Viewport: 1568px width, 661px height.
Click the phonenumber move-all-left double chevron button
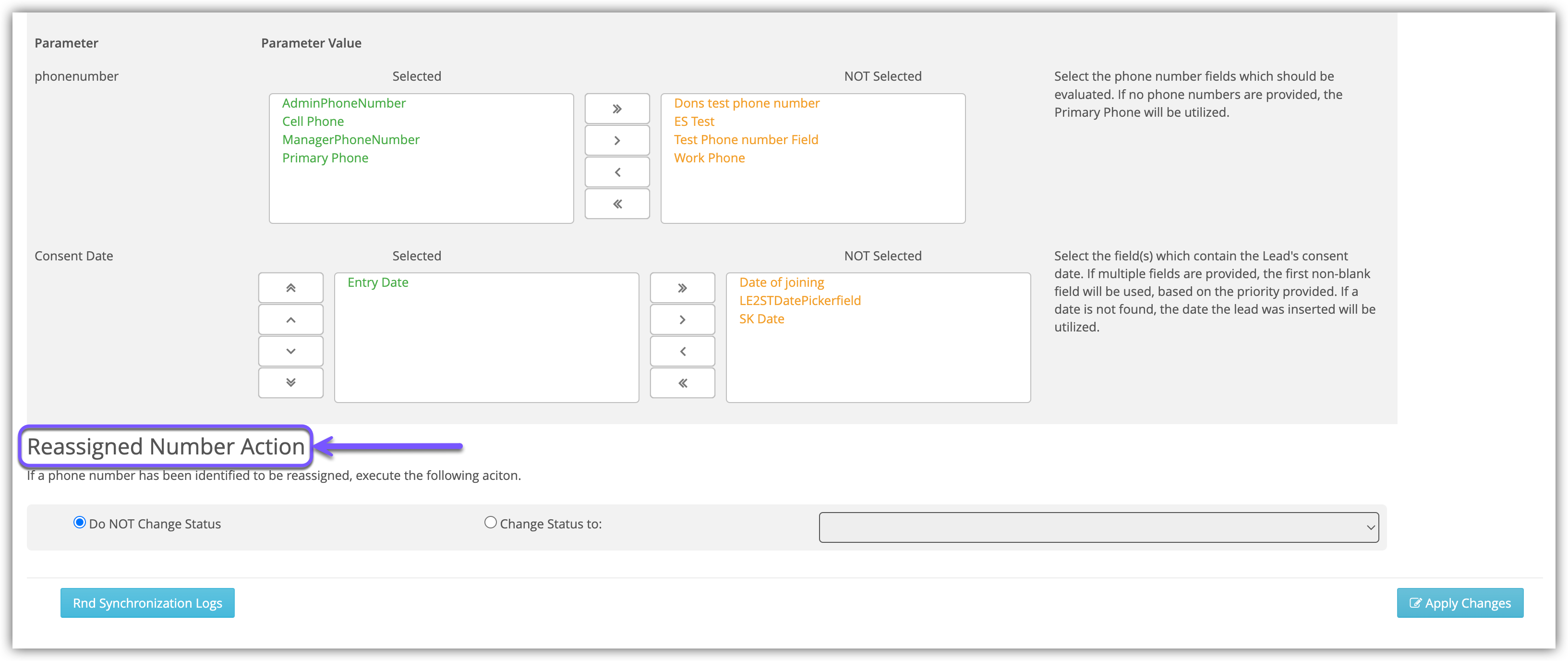616,204
